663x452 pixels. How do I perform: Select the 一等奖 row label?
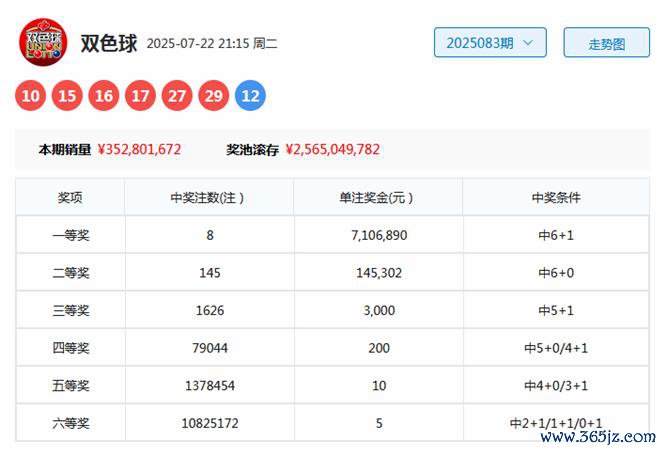71,235
